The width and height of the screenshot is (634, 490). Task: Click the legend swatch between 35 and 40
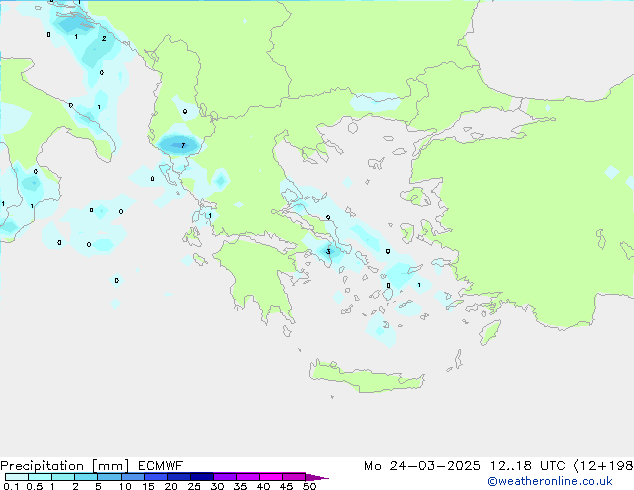click(x=248, y=477)
